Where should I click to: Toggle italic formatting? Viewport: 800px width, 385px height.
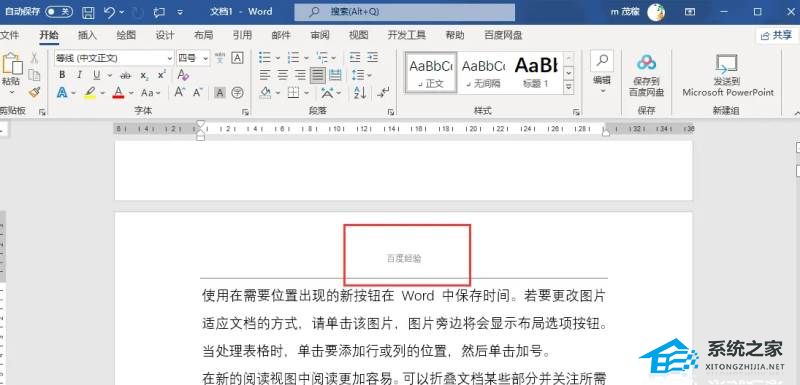coord(80,75)
